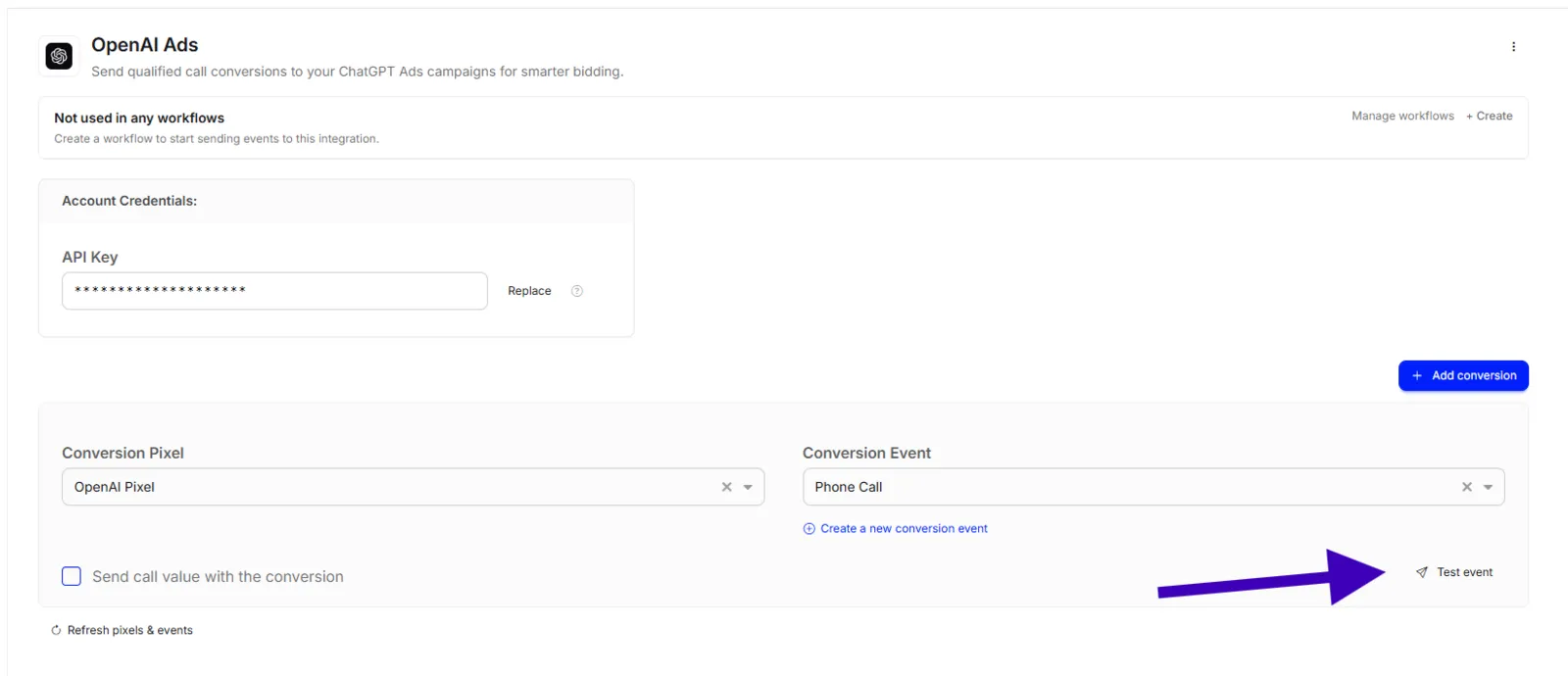Click the plus circle icon for new conversion event
Screen dimensions: 1568x676
click(809, 529)
